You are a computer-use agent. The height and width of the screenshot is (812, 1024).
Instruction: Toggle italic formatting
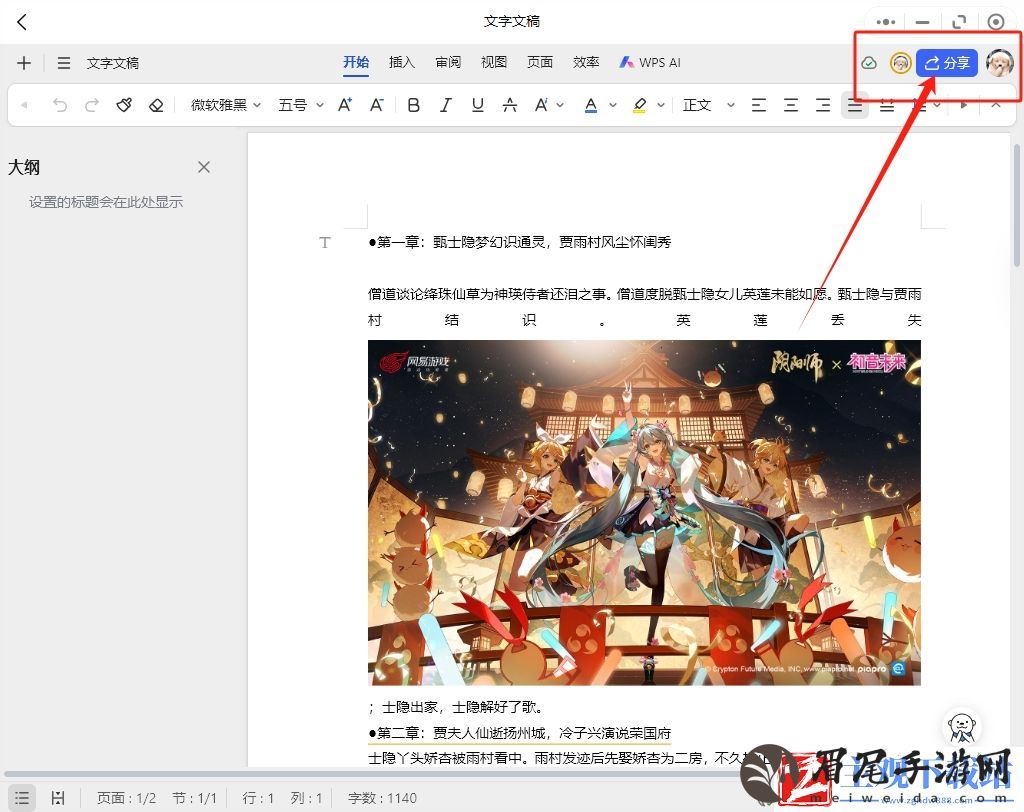point(445,105)
